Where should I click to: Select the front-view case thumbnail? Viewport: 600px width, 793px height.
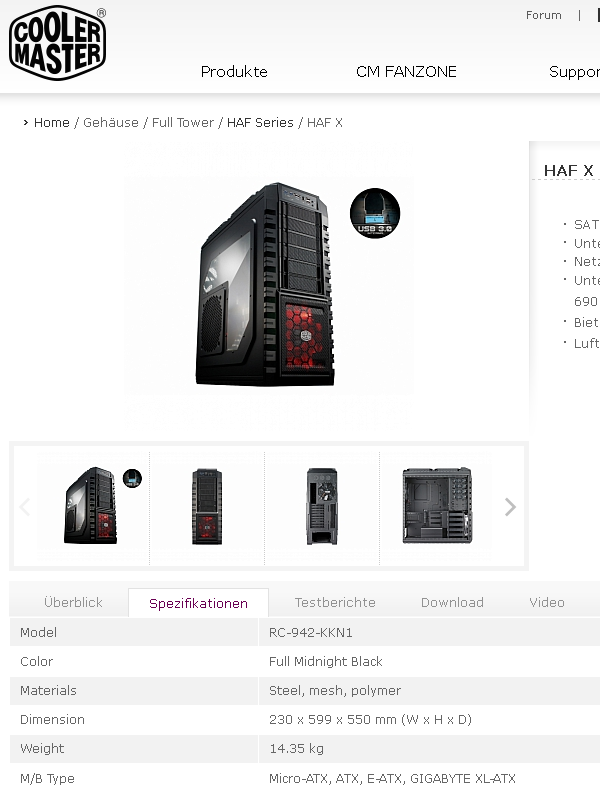(207, 506)
